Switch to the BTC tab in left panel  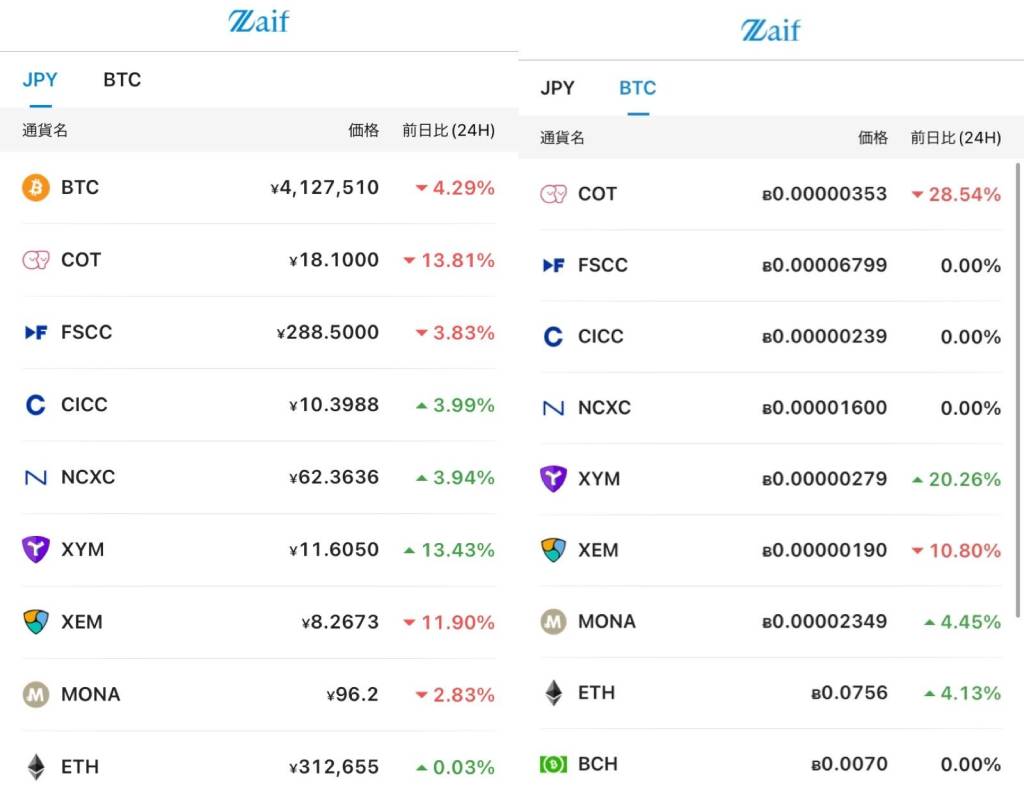(122, 80)
